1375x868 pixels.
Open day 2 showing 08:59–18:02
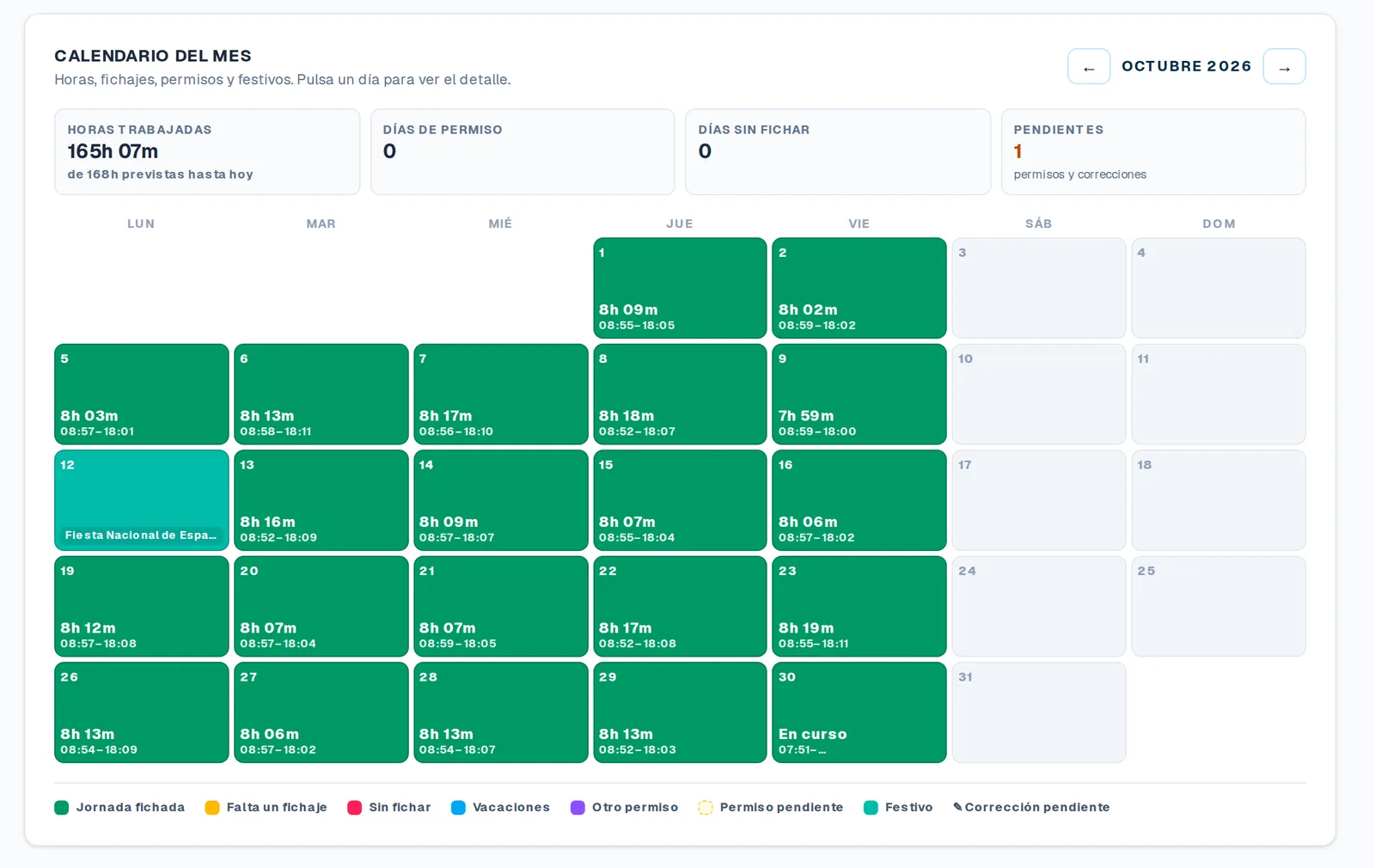pos(859,288)
